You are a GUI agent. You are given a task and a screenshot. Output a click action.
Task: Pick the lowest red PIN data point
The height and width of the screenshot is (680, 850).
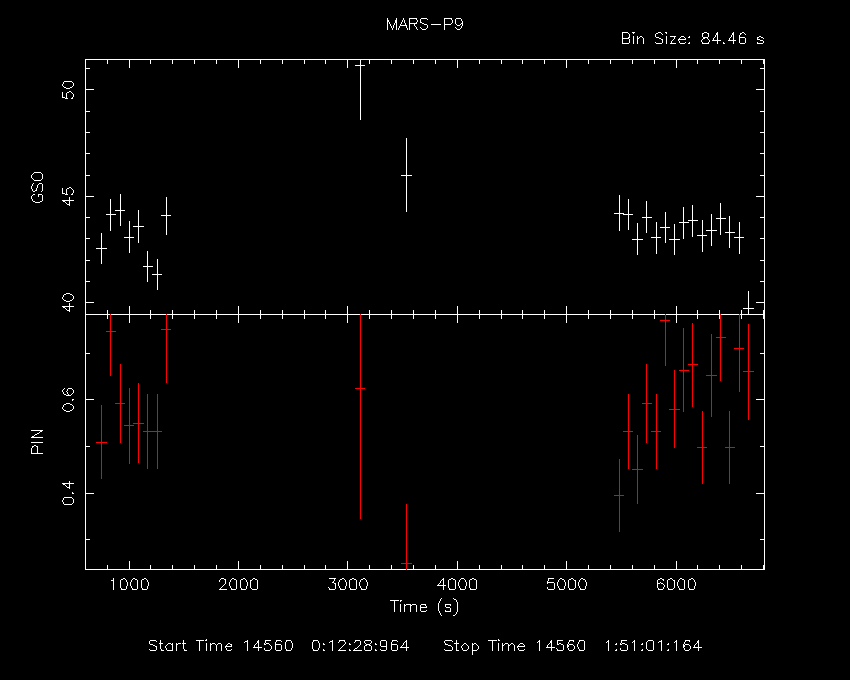[406, 564]
